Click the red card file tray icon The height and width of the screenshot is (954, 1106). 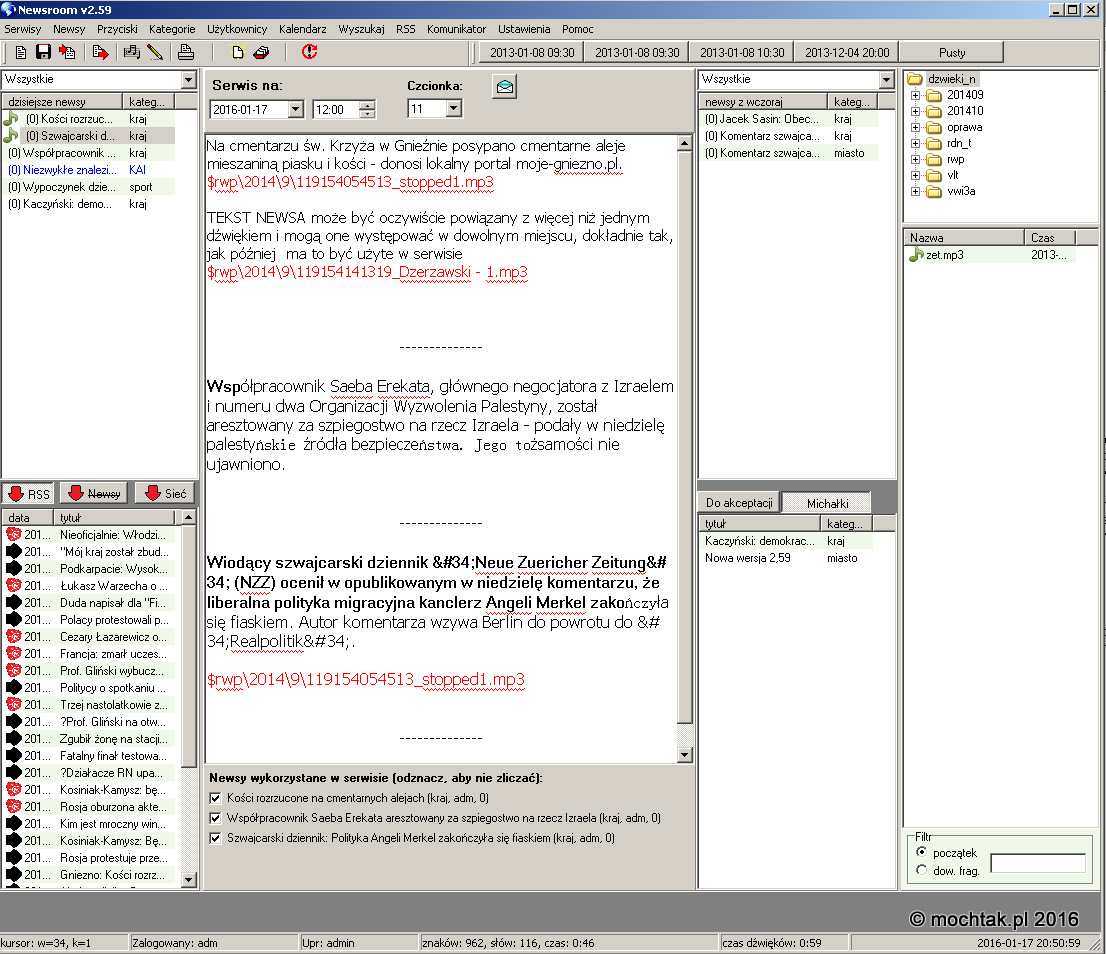[262, 52]
